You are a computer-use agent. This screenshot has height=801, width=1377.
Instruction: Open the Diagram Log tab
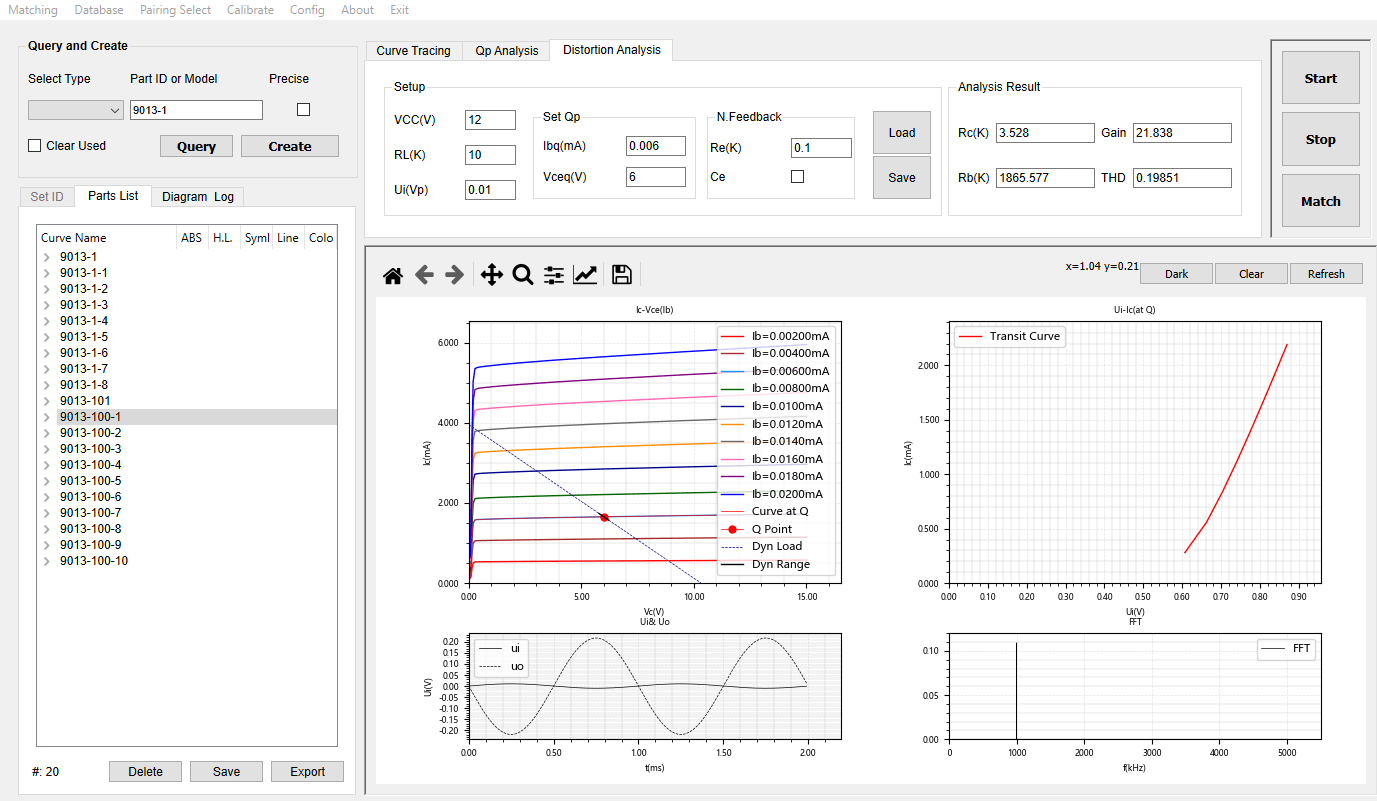tap(197, 197)
